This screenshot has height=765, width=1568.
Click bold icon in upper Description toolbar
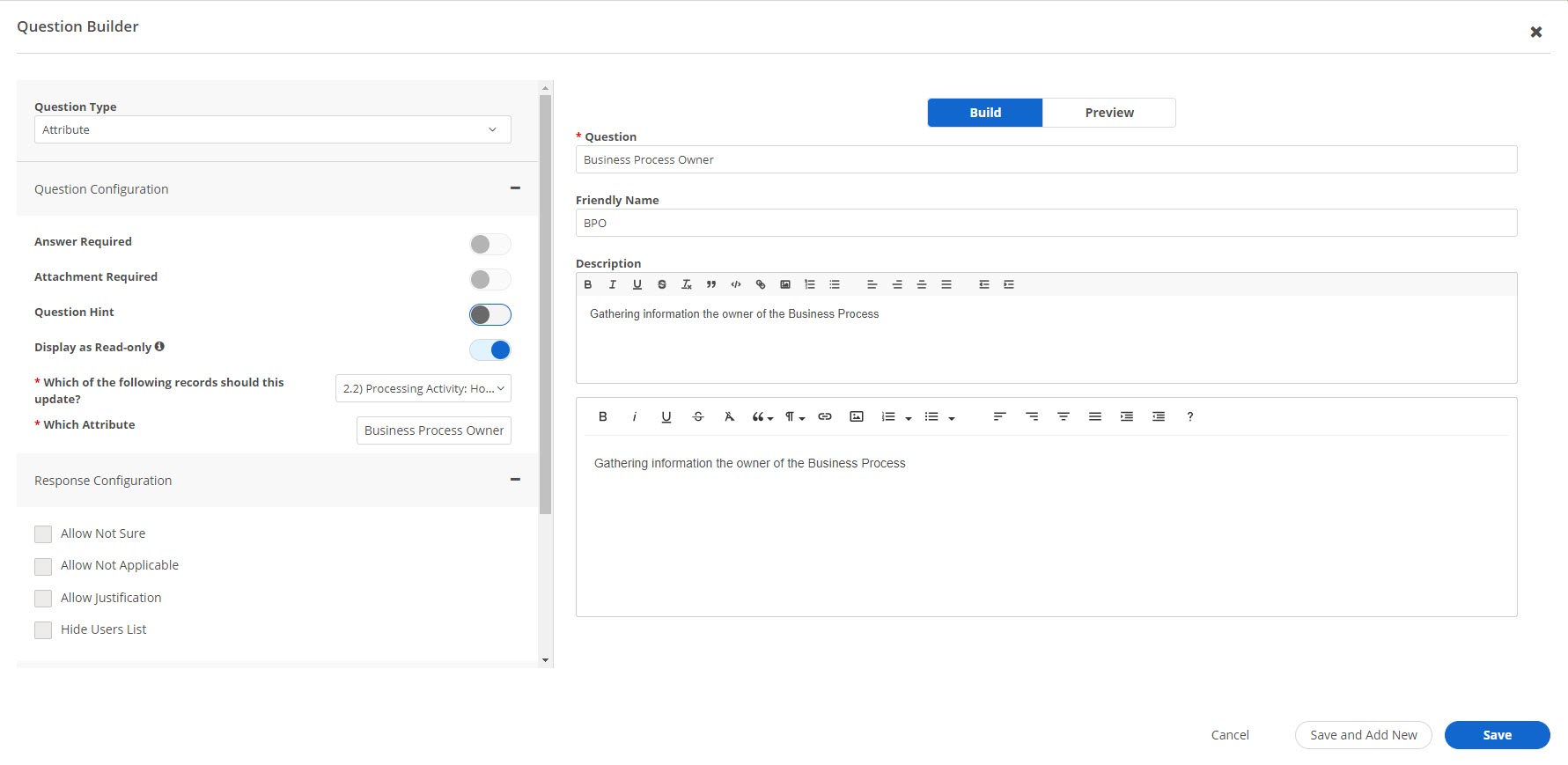[x=588, y=284]
